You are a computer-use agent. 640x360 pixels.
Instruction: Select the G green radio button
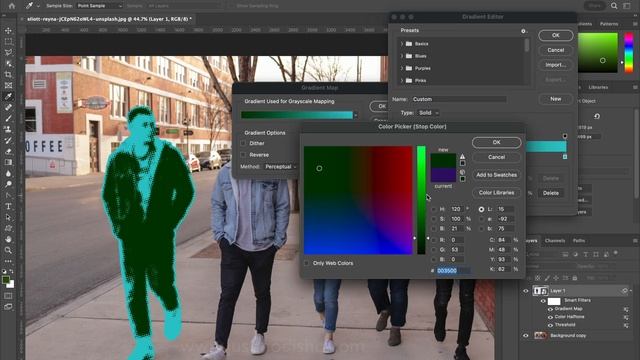[433, 249]
